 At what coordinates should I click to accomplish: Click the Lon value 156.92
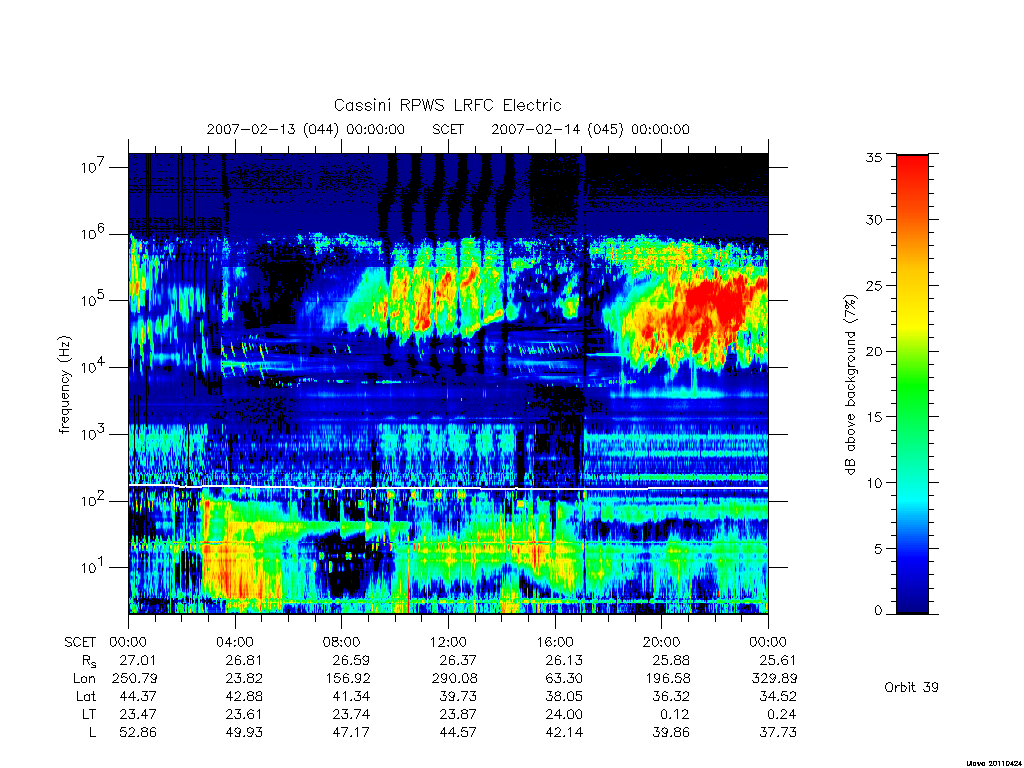347,679
